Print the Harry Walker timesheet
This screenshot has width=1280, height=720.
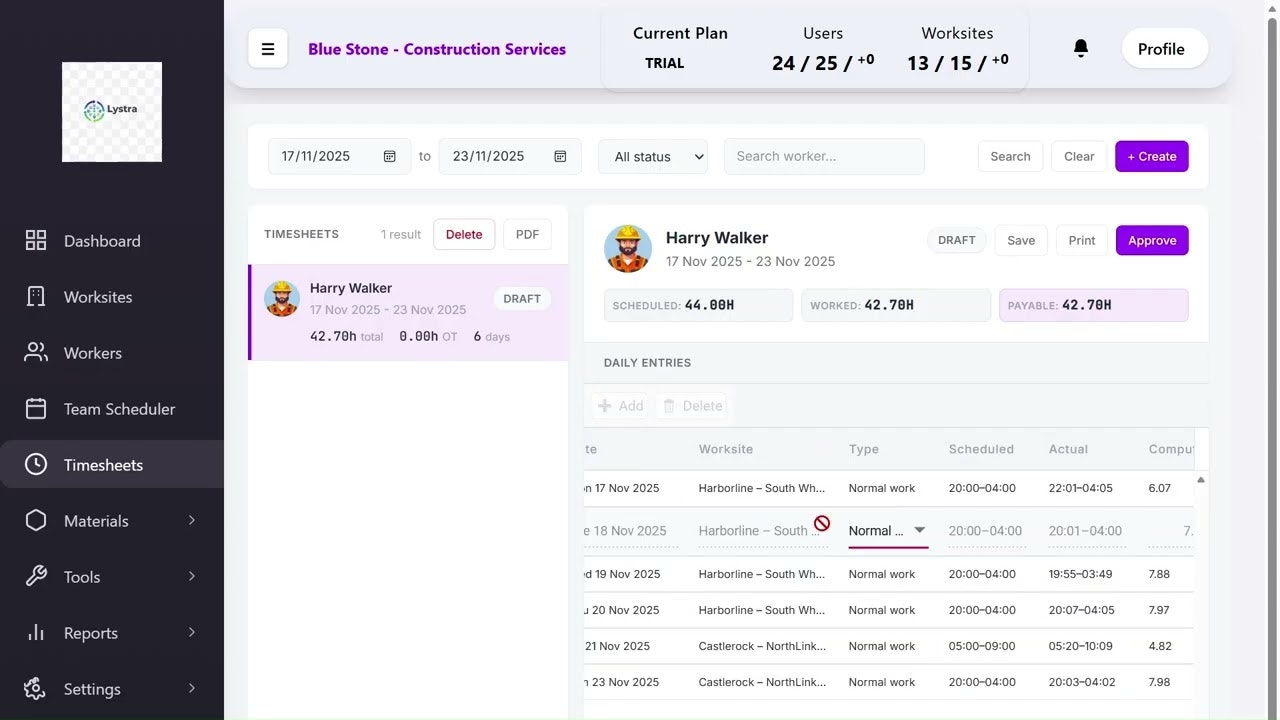1082,240
